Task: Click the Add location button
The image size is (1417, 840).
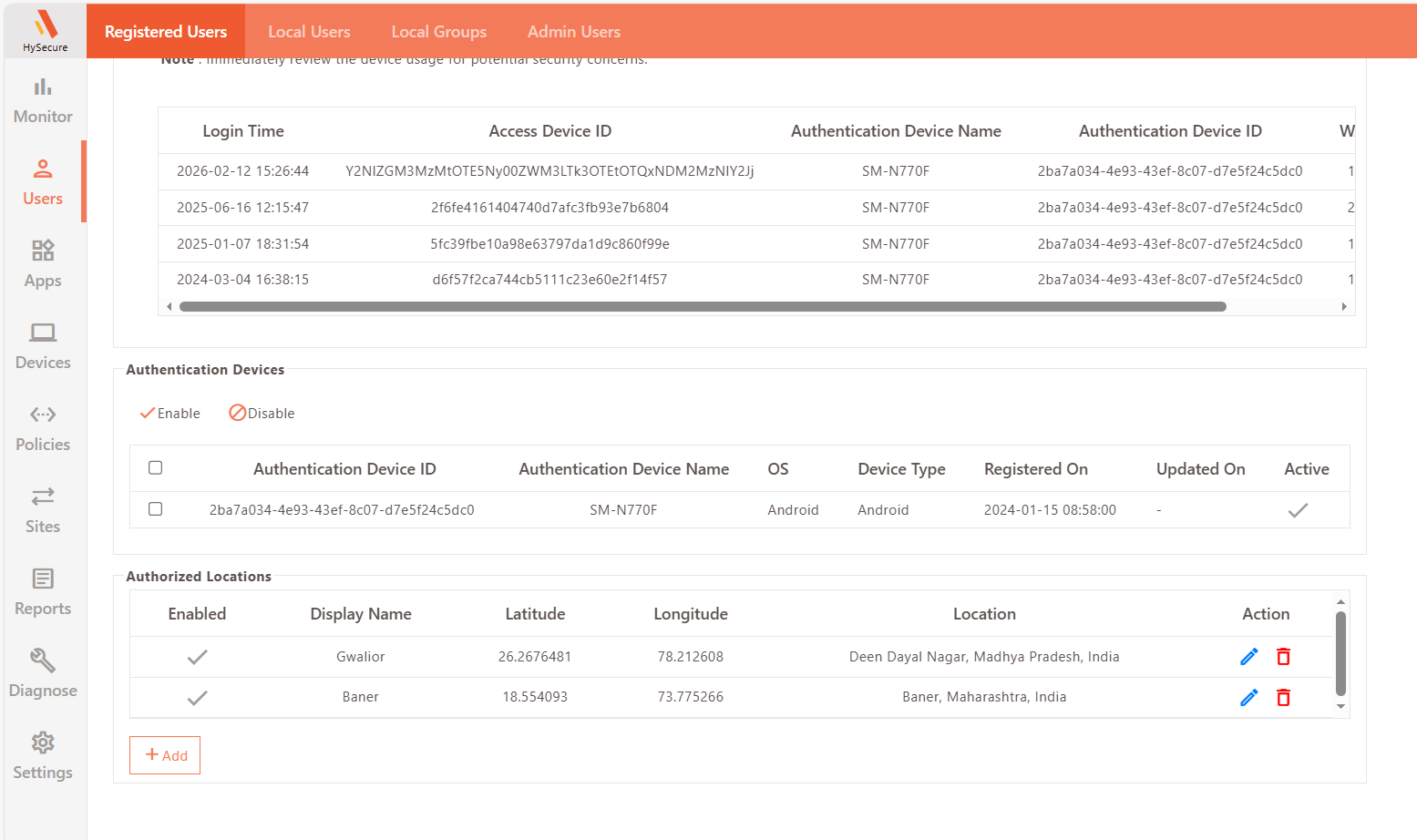Action: 165,755
